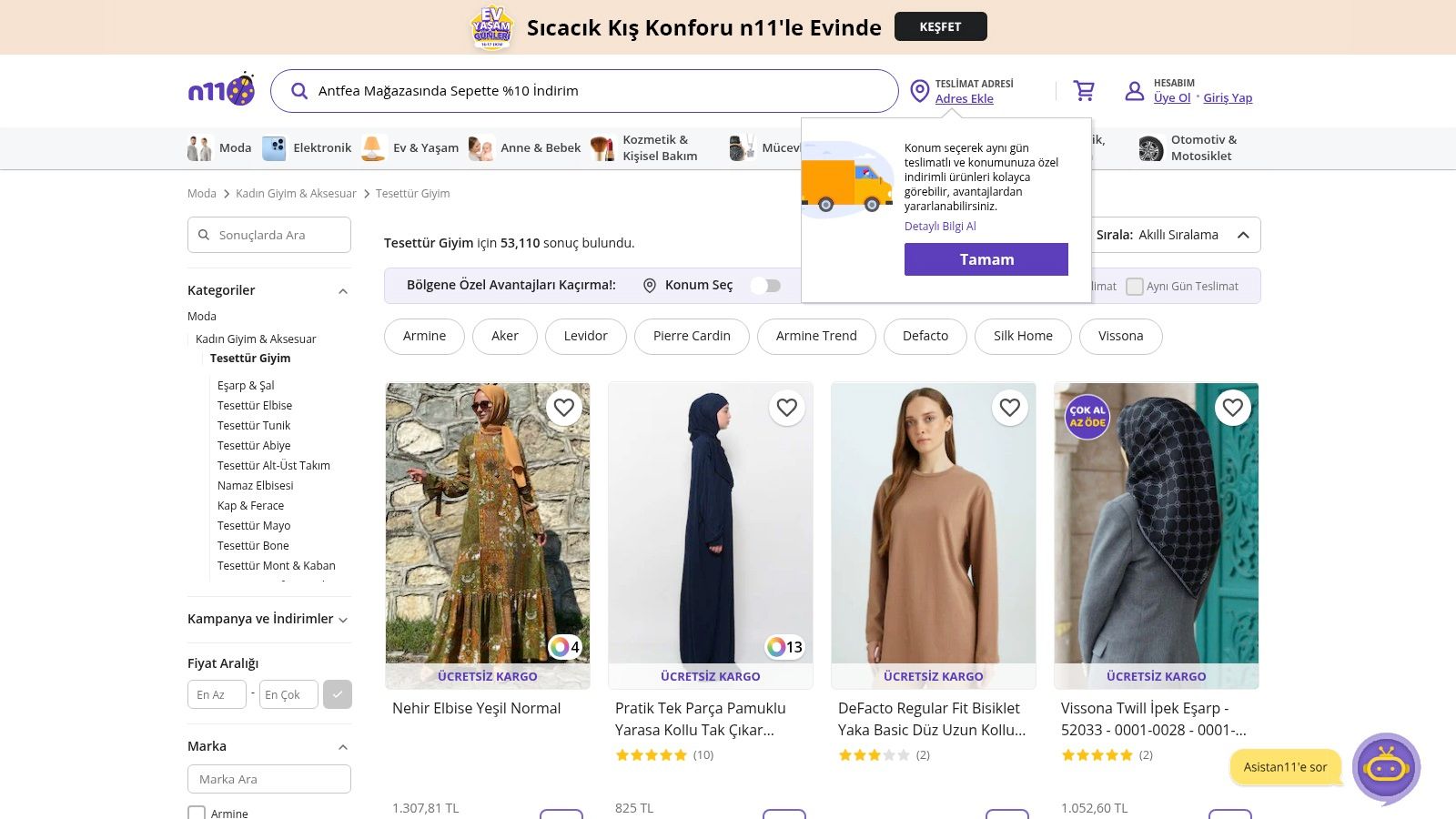Image resolution: width=1456 pixels, height=819 pixels.
Task: Click the 13 color options badge
Action: click(785, 647)
